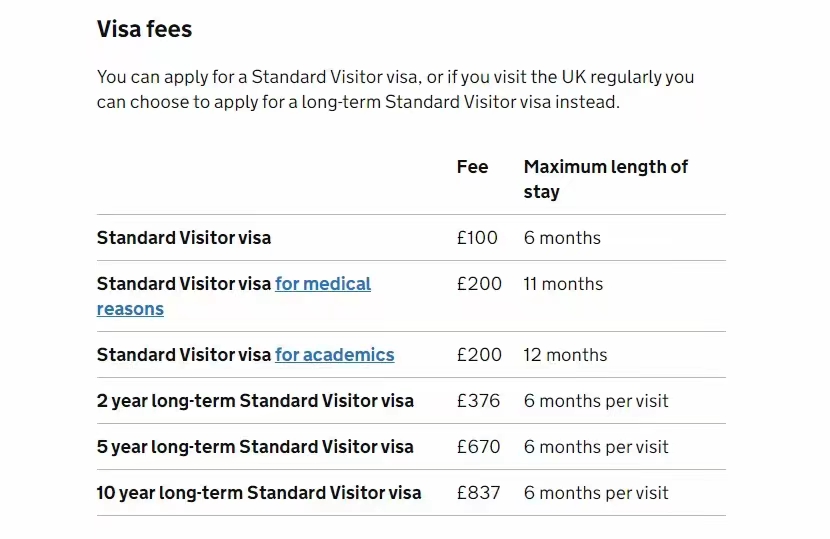830x539 pixels.
Task: Click the '6 months' stay cell
Action: [x=562, y=238]
